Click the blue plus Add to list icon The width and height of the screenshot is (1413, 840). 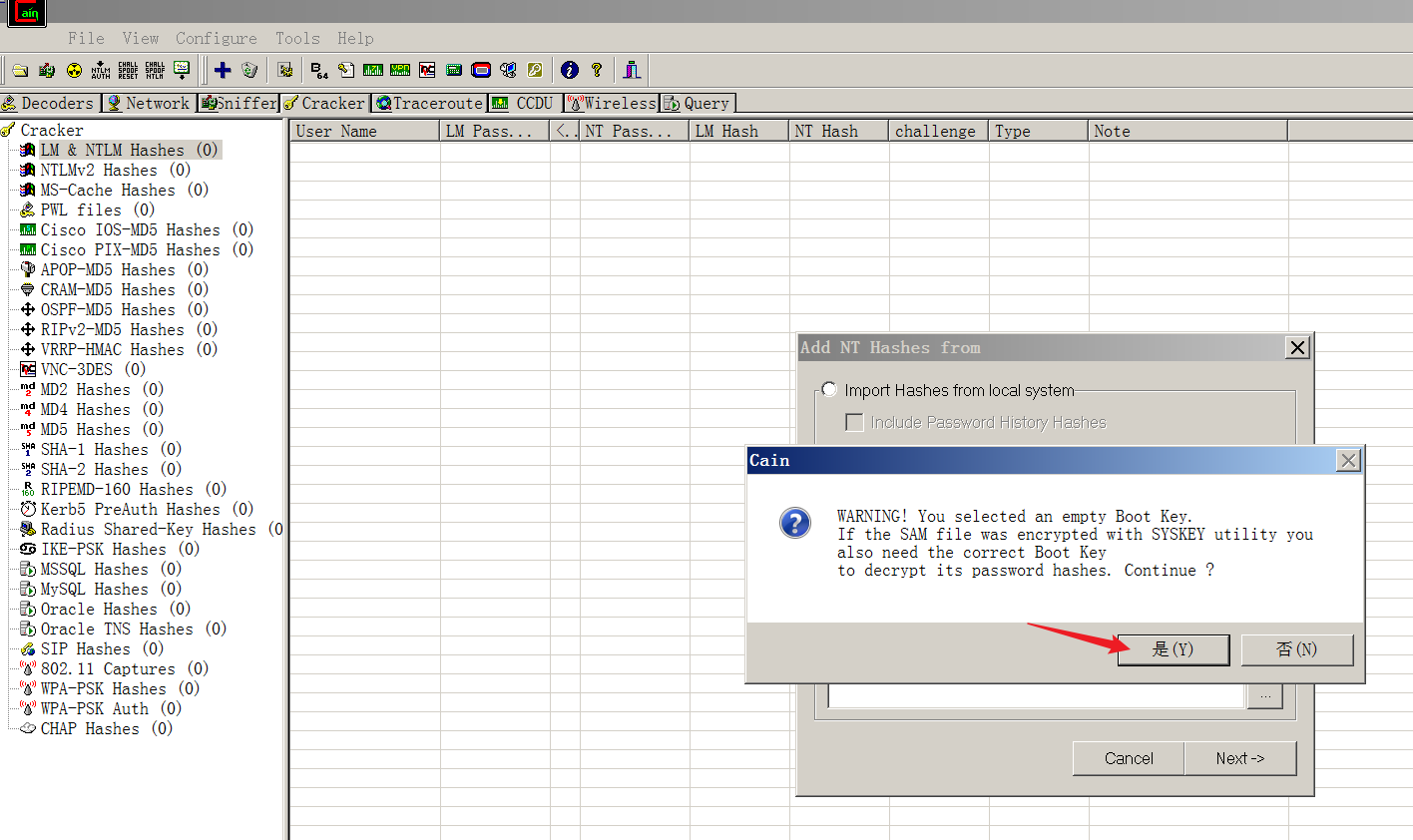coord(223,70)
